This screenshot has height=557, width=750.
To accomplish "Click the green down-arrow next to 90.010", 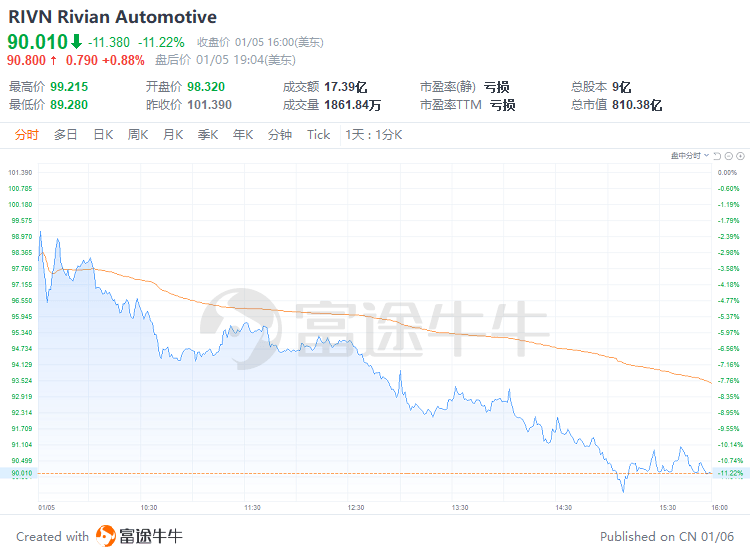I will tap(77, 42).
